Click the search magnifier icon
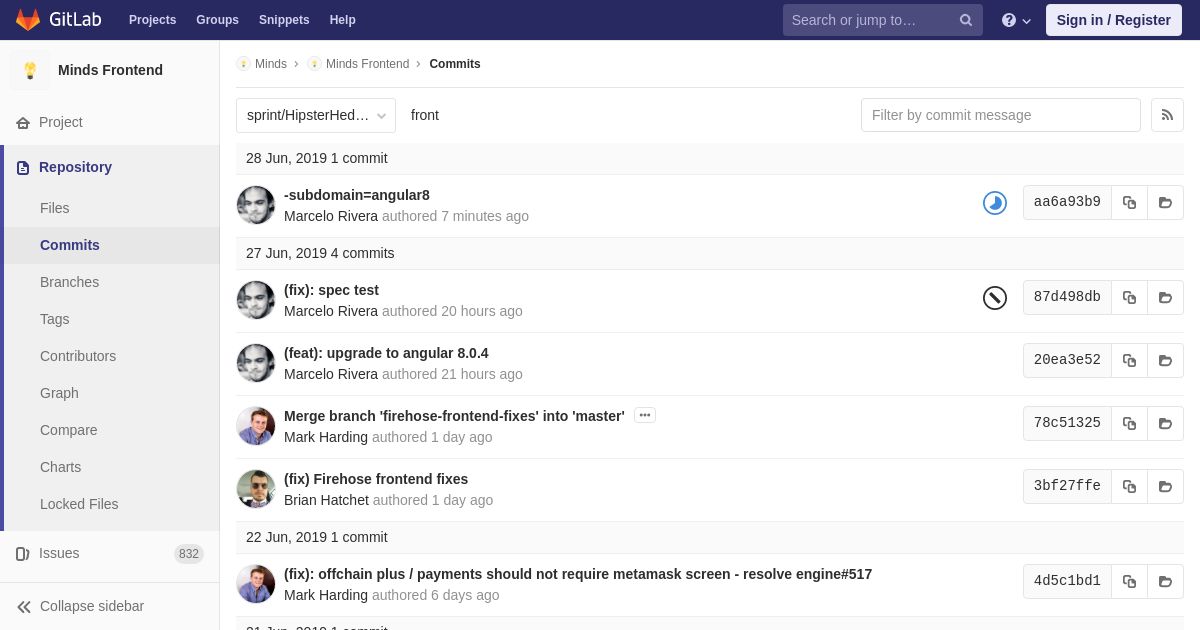The image size is (1200, 630). click(966, 20)
